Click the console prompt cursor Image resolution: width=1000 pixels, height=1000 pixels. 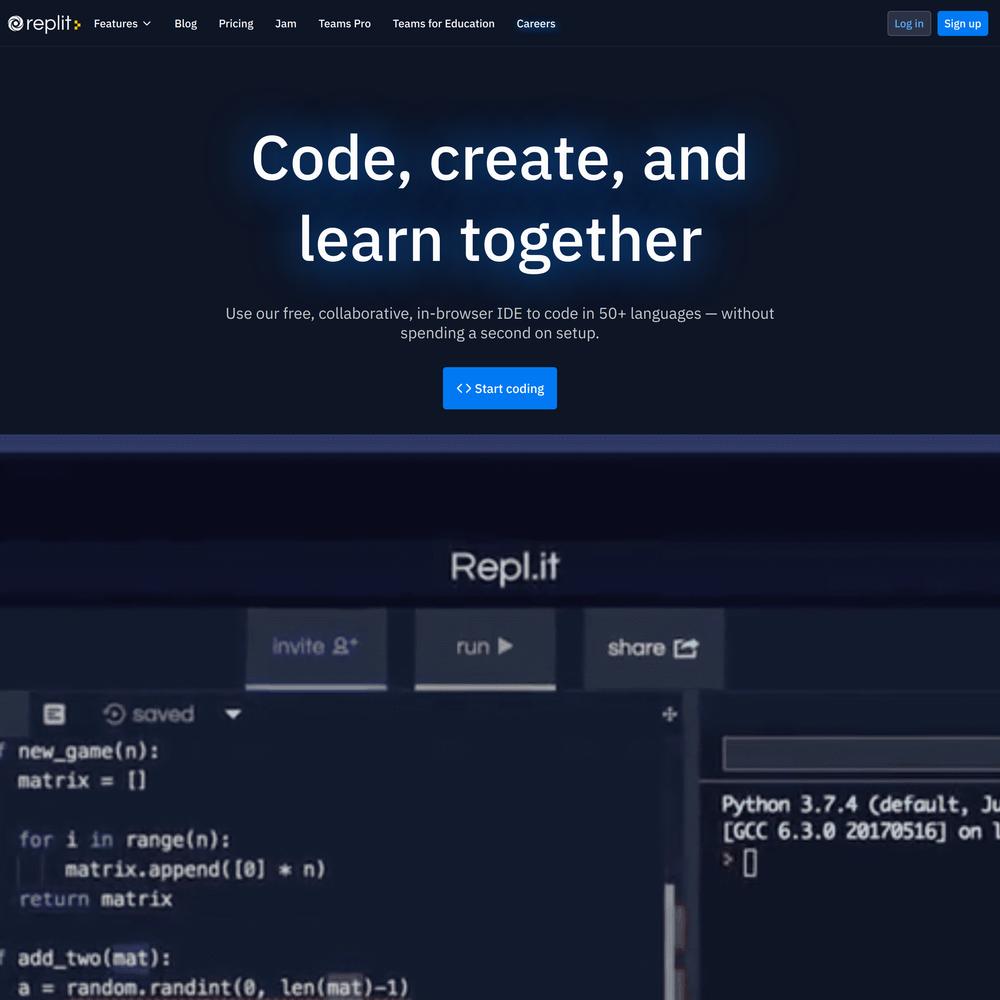[750, 864]
